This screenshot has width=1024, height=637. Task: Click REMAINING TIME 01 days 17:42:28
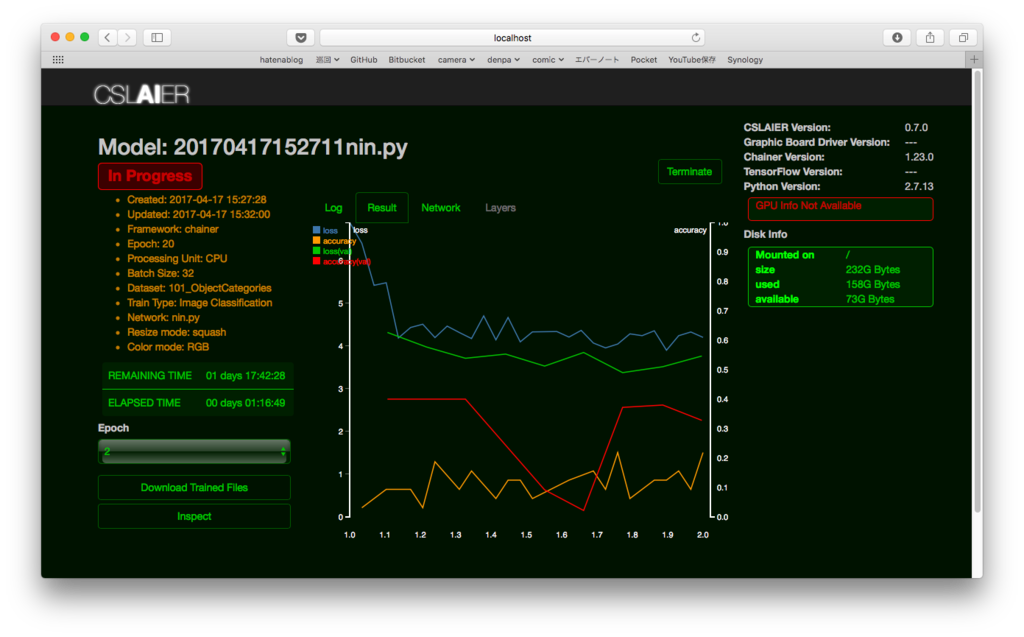coord(197,376)
